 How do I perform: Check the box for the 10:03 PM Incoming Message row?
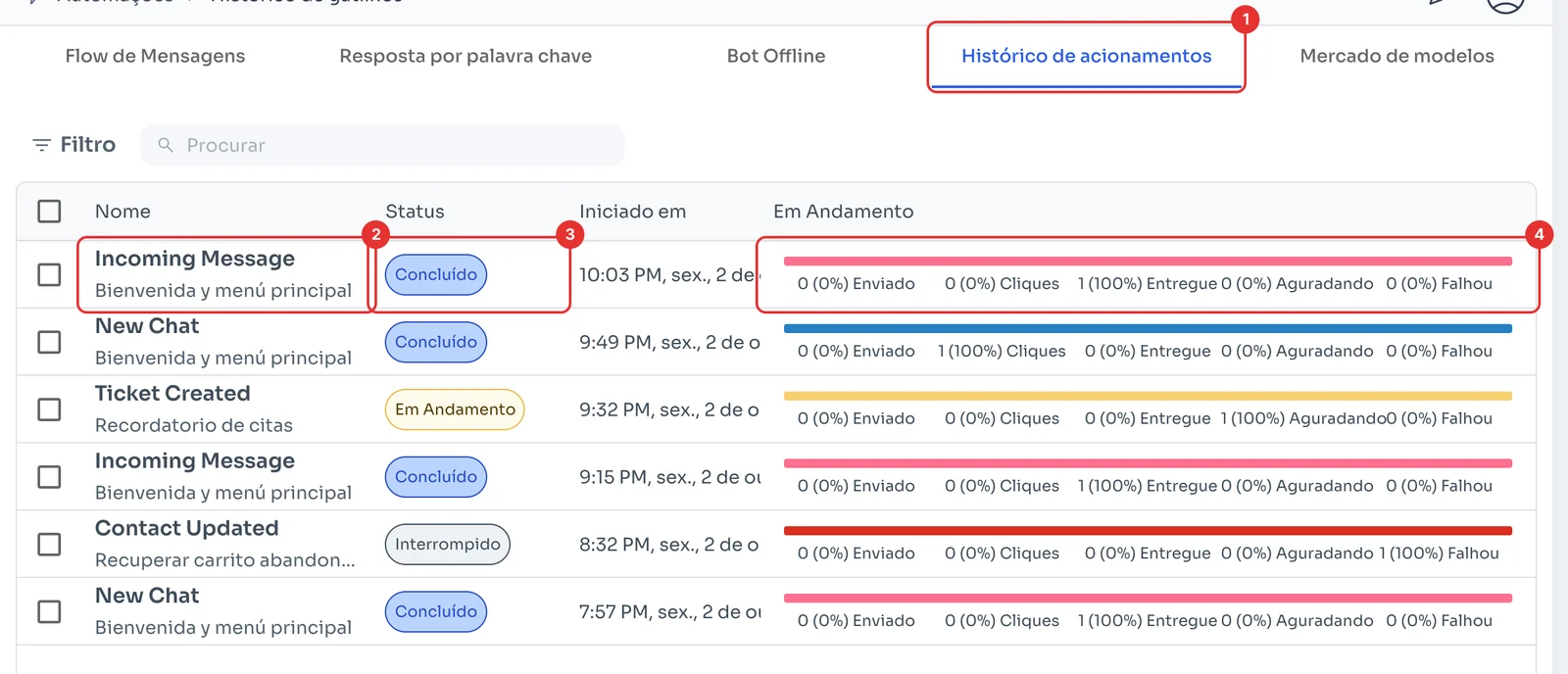click(x=49, y=274)
